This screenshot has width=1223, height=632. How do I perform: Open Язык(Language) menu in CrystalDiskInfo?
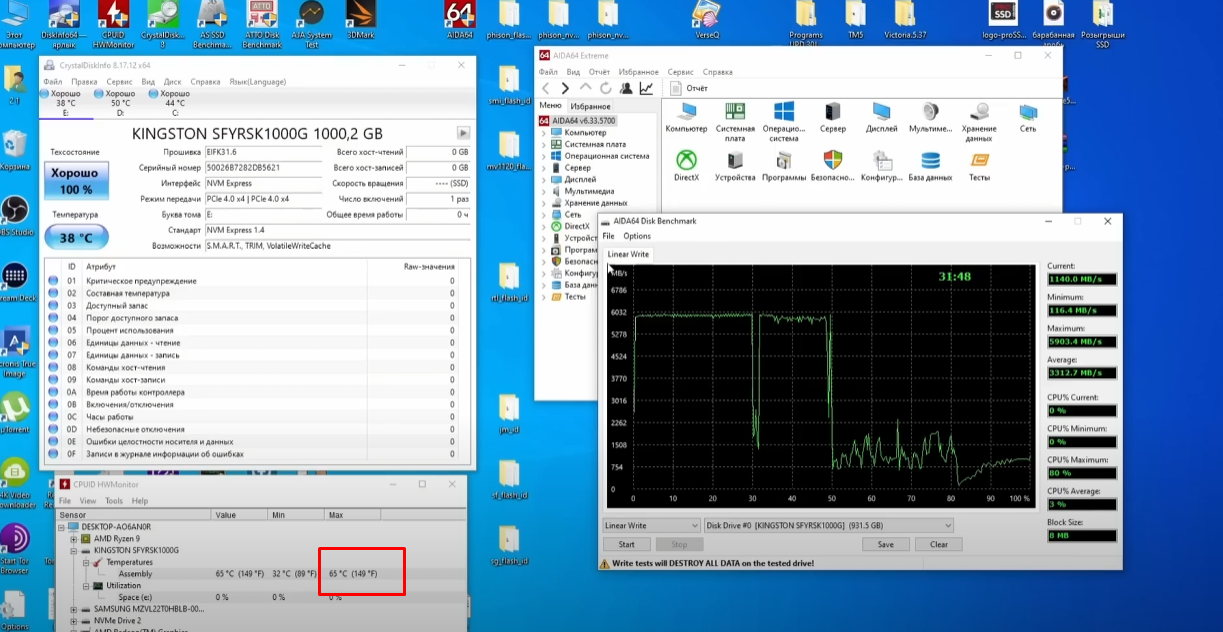(x=257, y=82)
